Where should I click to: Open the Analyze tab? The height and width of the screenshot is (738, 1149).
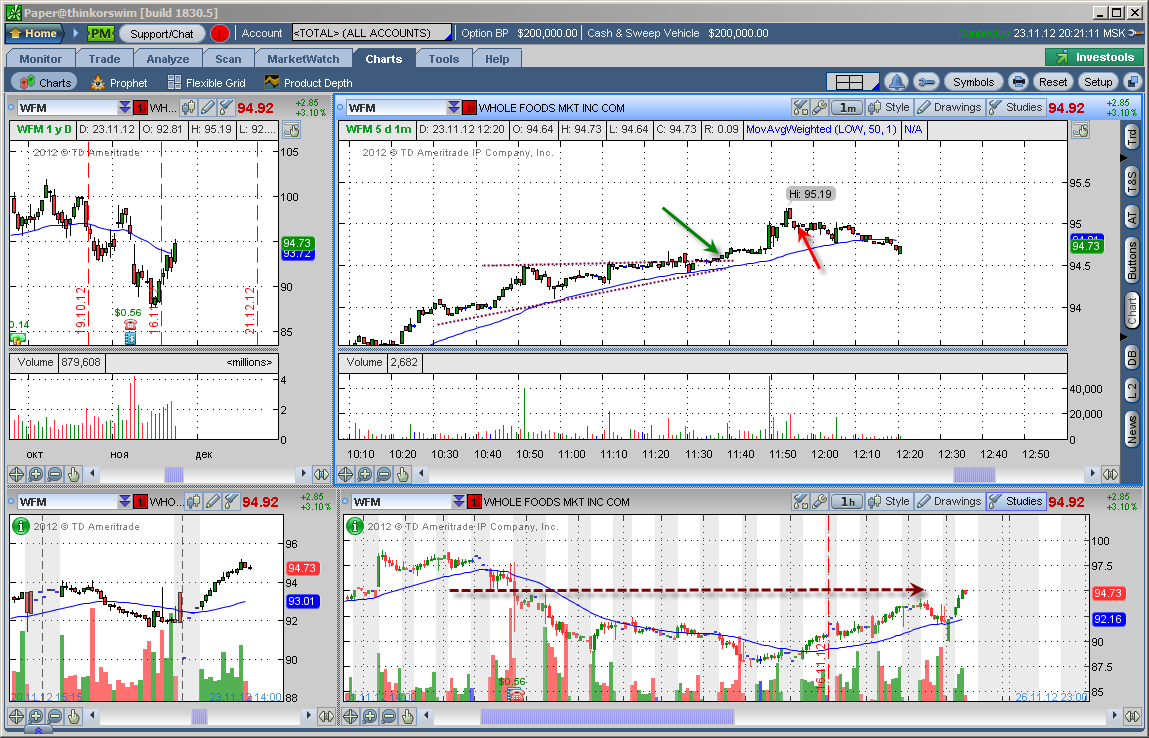168,59
